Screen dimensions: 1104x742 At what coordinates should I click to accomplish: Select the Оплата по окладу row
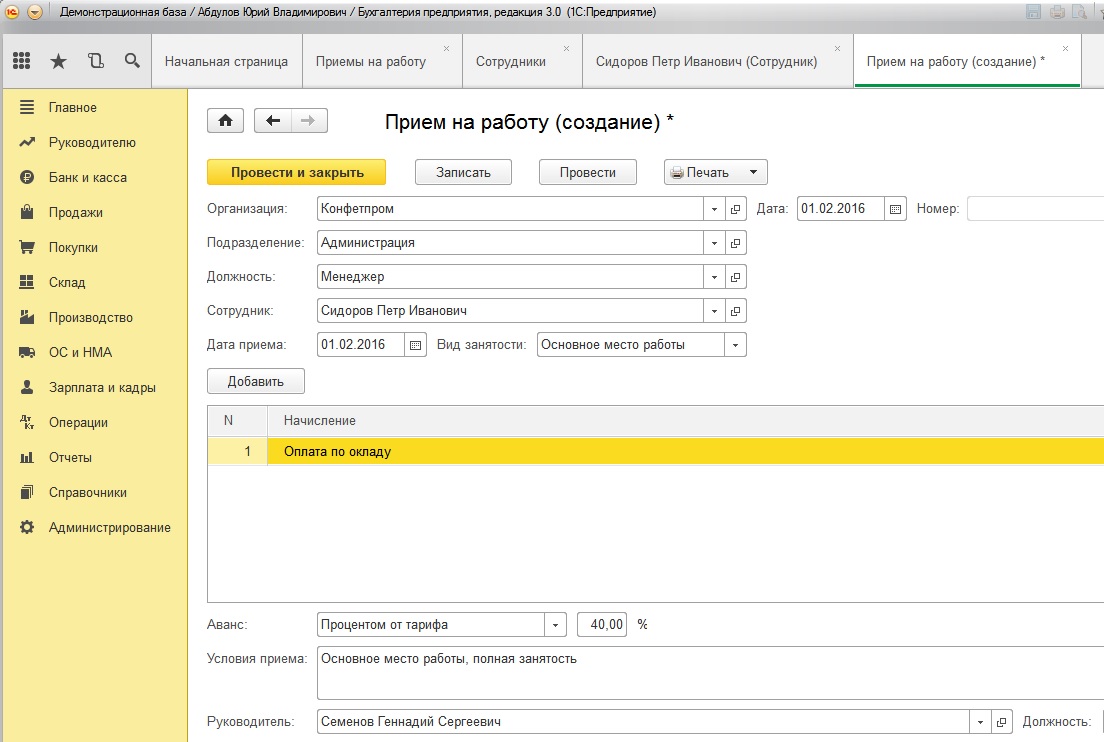(656, 451)
